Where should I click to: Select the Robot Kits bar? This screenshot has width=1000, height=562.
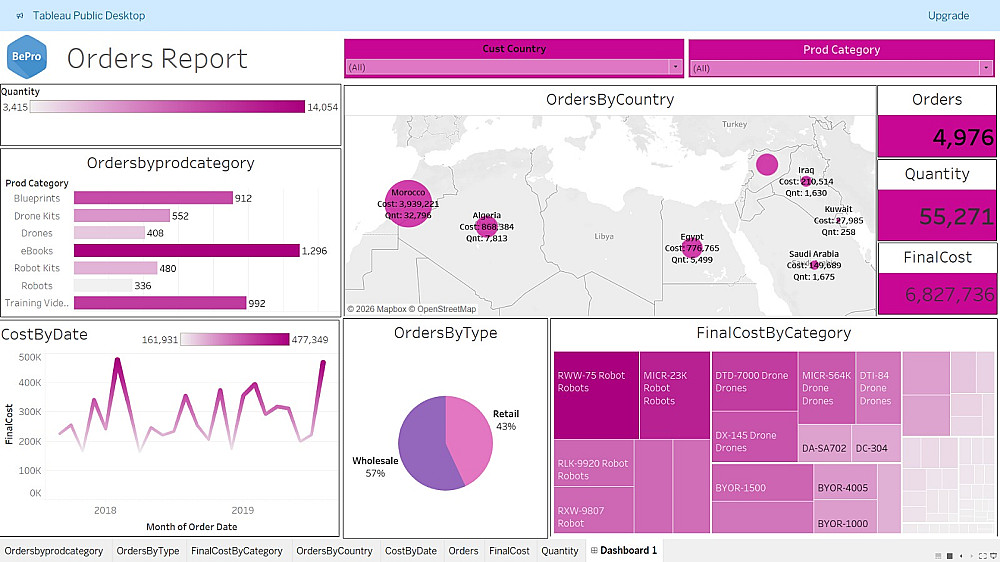point(115,268)
